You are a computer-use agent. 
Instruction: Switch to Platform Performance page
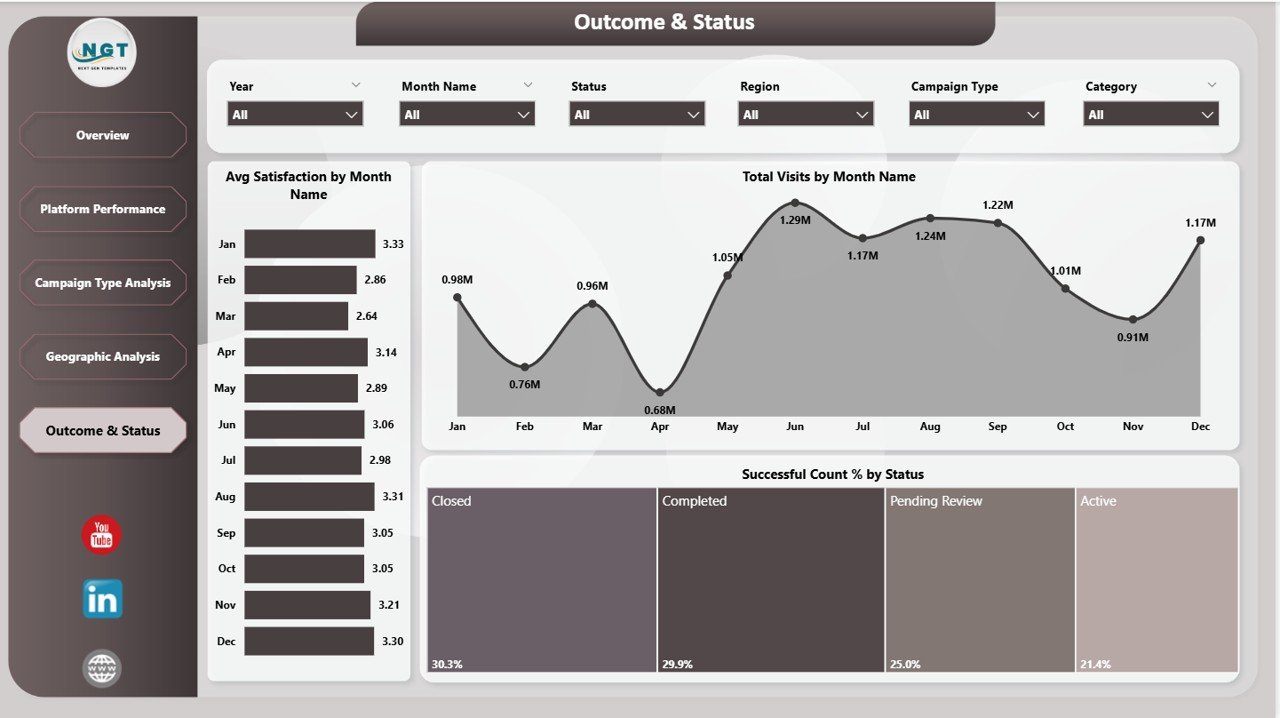pyautogui.click(x=103, y=209)
